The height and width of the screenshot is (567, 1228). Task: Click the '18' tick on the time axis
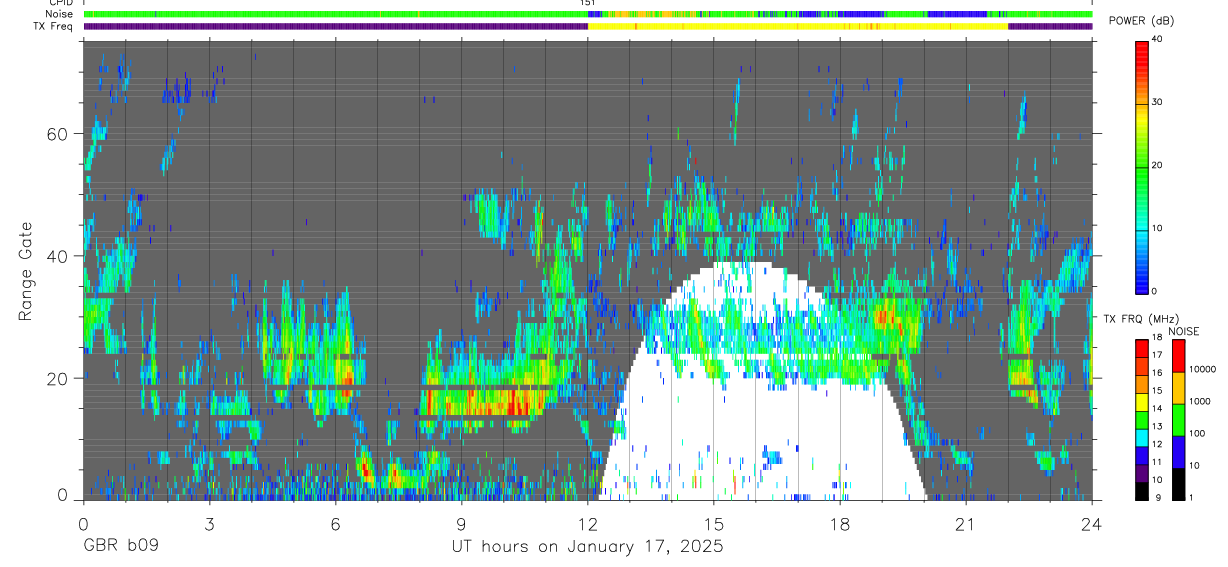[840, 523]
